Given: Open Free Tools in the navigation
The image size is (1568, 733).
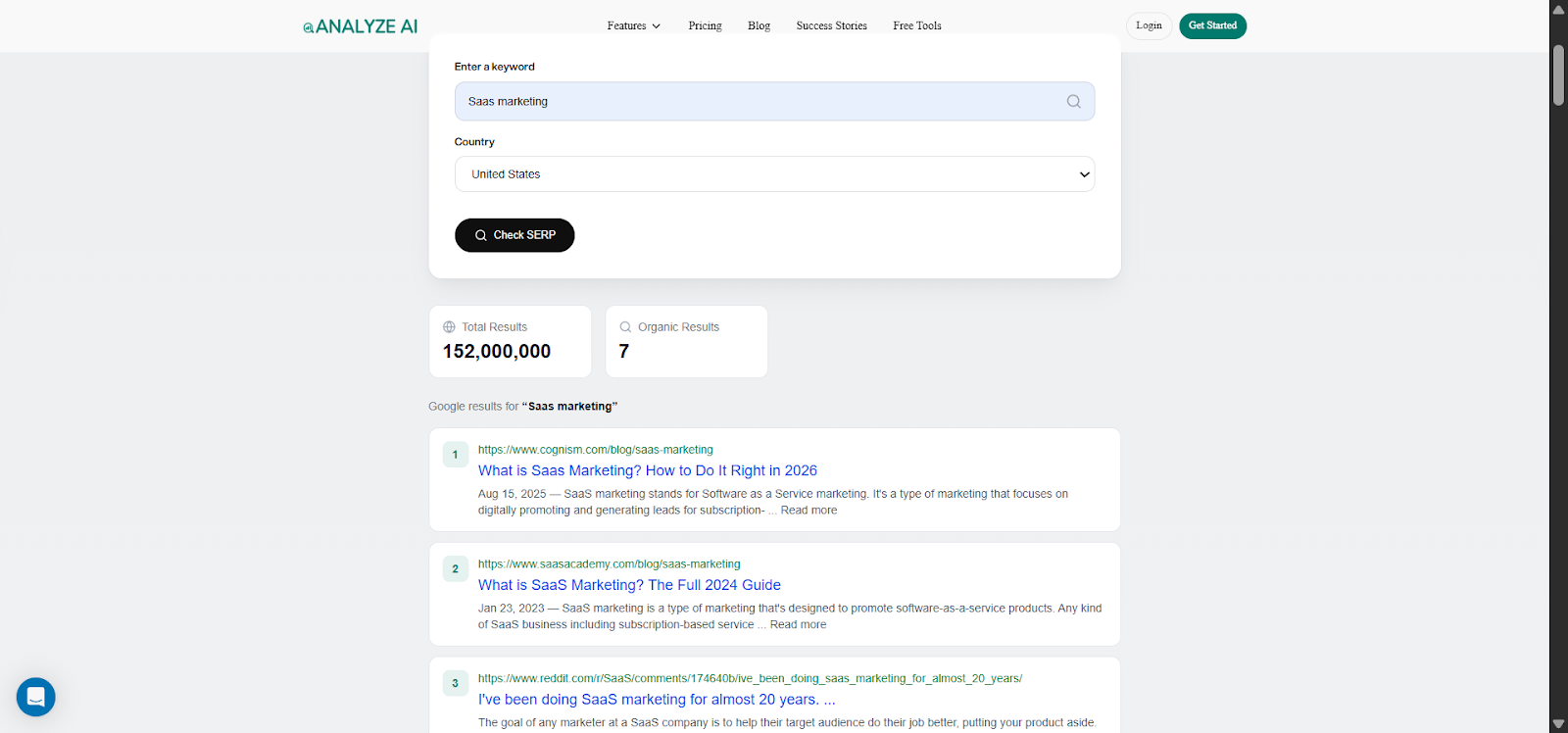Looking at the screenshot, I should 916,26.
